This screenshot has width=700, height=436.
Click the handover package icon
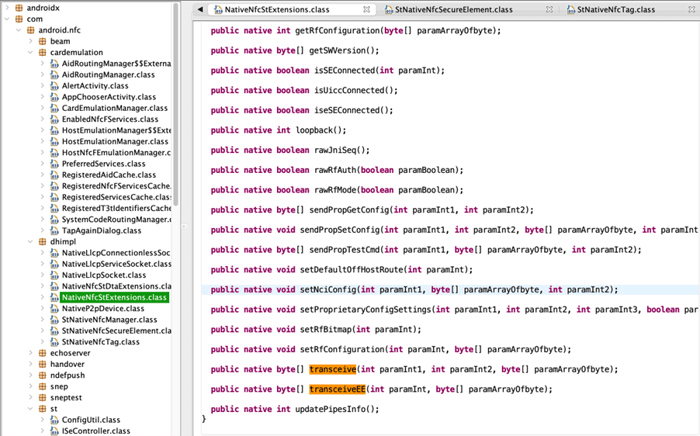pyautogui.click(x=42, y=364)
